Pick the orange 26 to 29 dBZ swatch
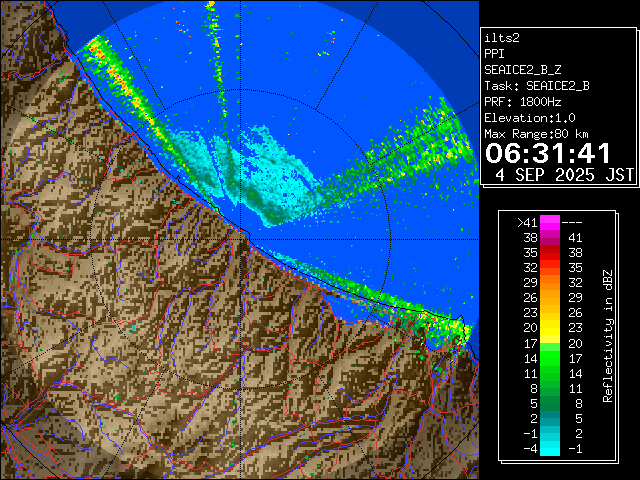Screen dimensions: 640x480 click(550, 297)
